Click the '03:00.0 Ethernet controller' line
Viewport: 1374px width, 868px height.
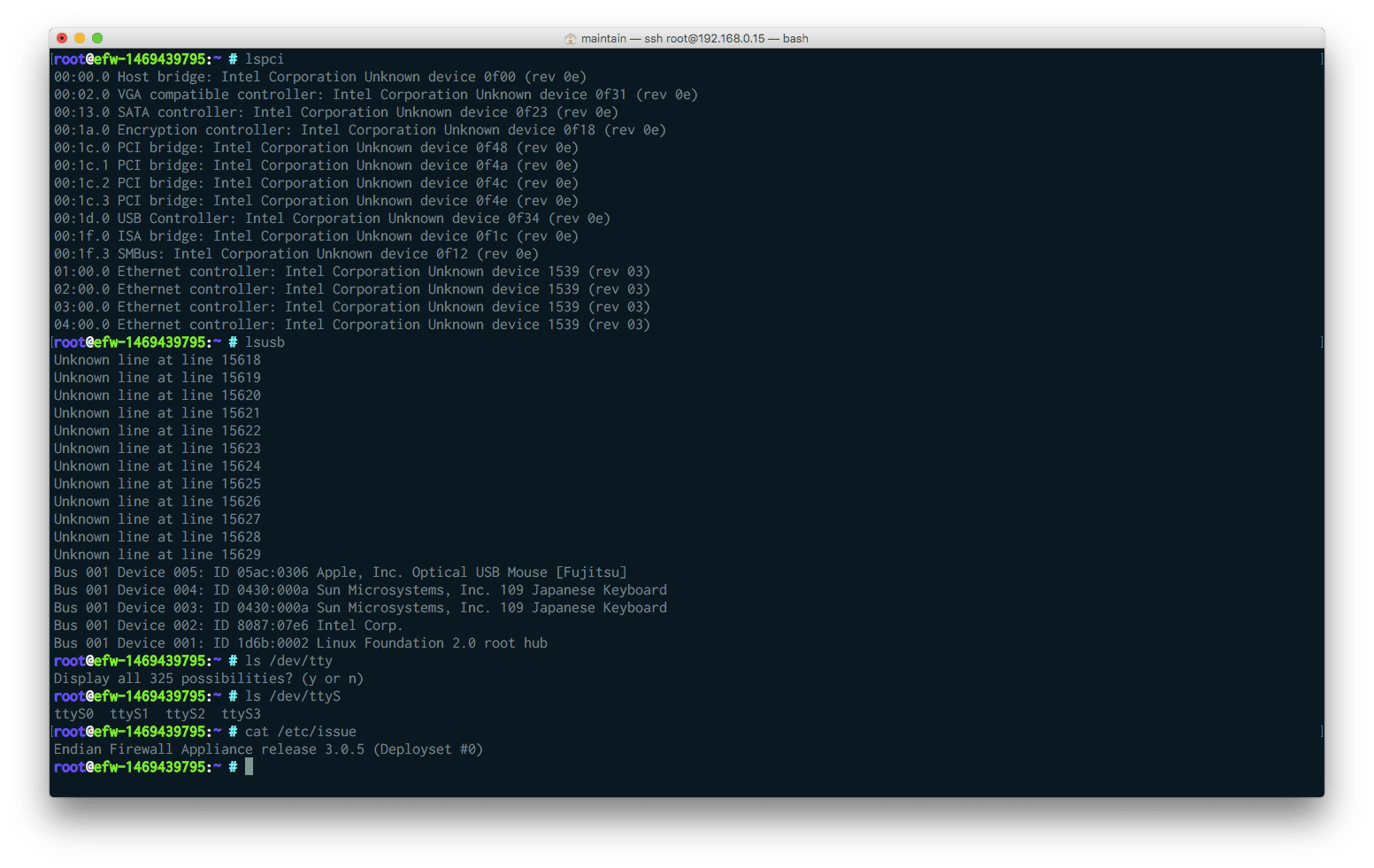352,307
